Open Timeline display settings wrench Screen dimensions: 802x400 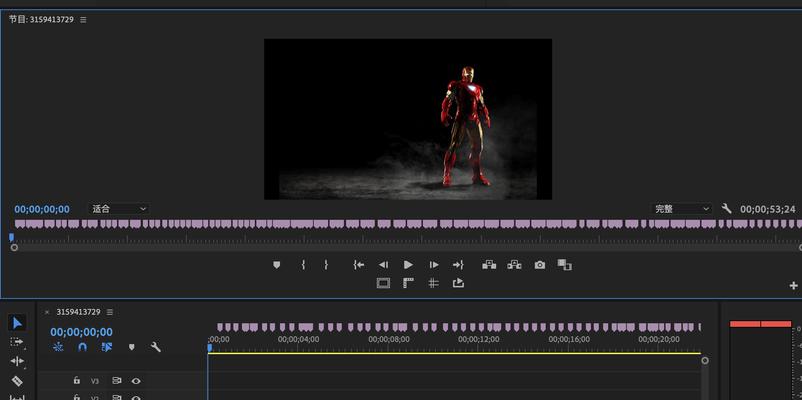[155, 347]
